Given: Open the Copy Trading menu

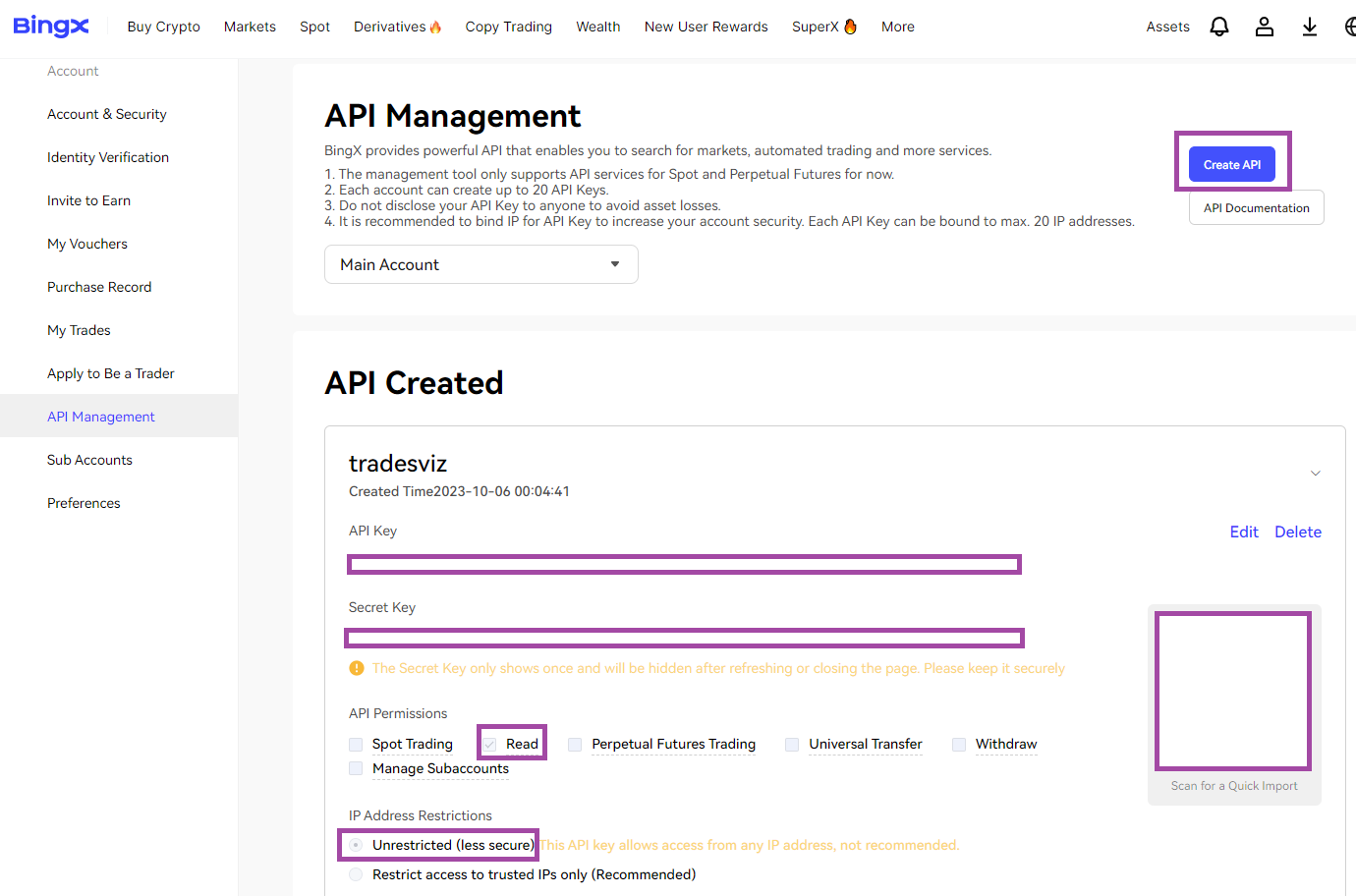Looking at the screenshot, I should [509, 27].
